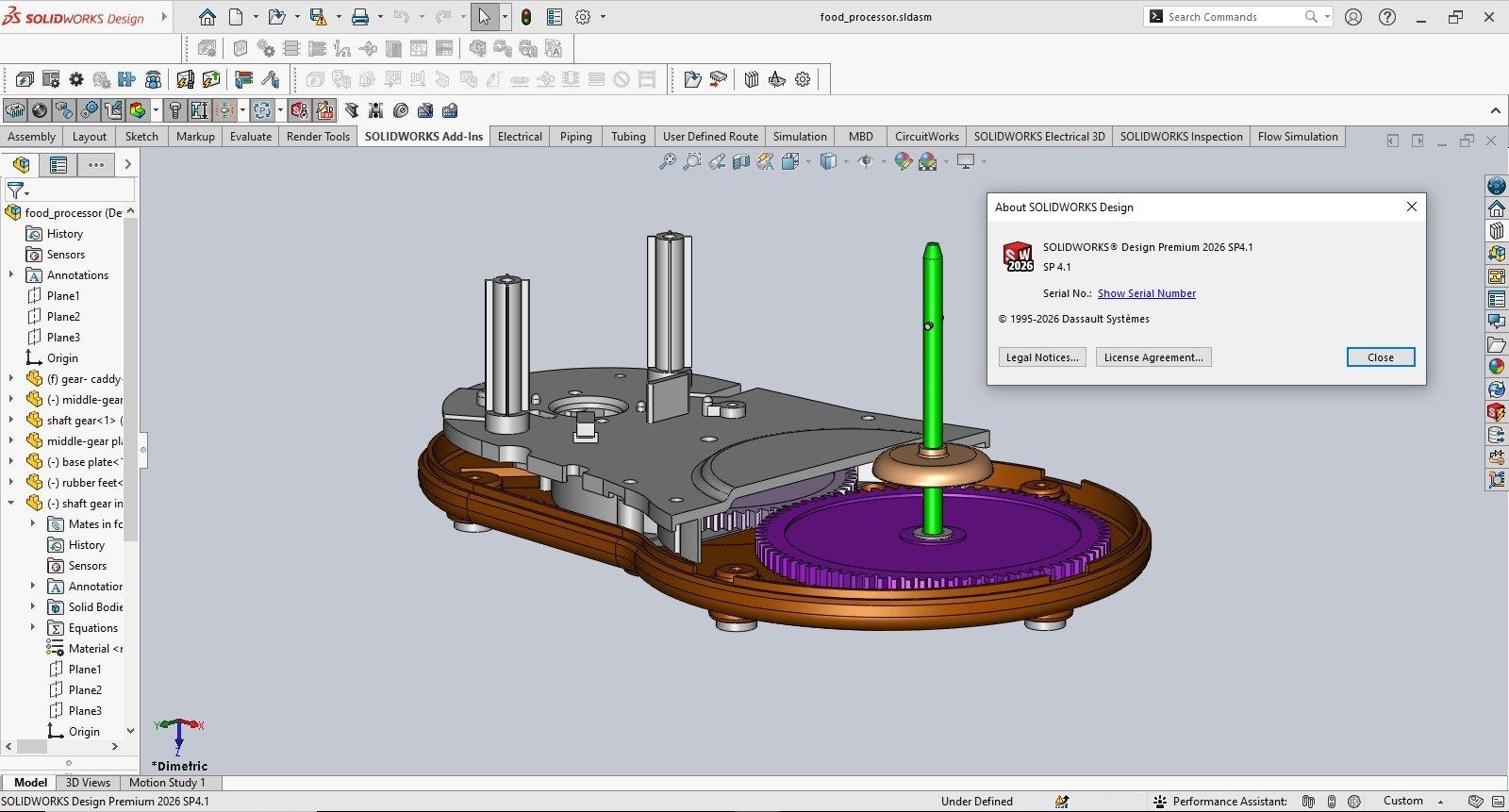Click the Home welcome icon
1509x812 pixels.
(207, 17)
